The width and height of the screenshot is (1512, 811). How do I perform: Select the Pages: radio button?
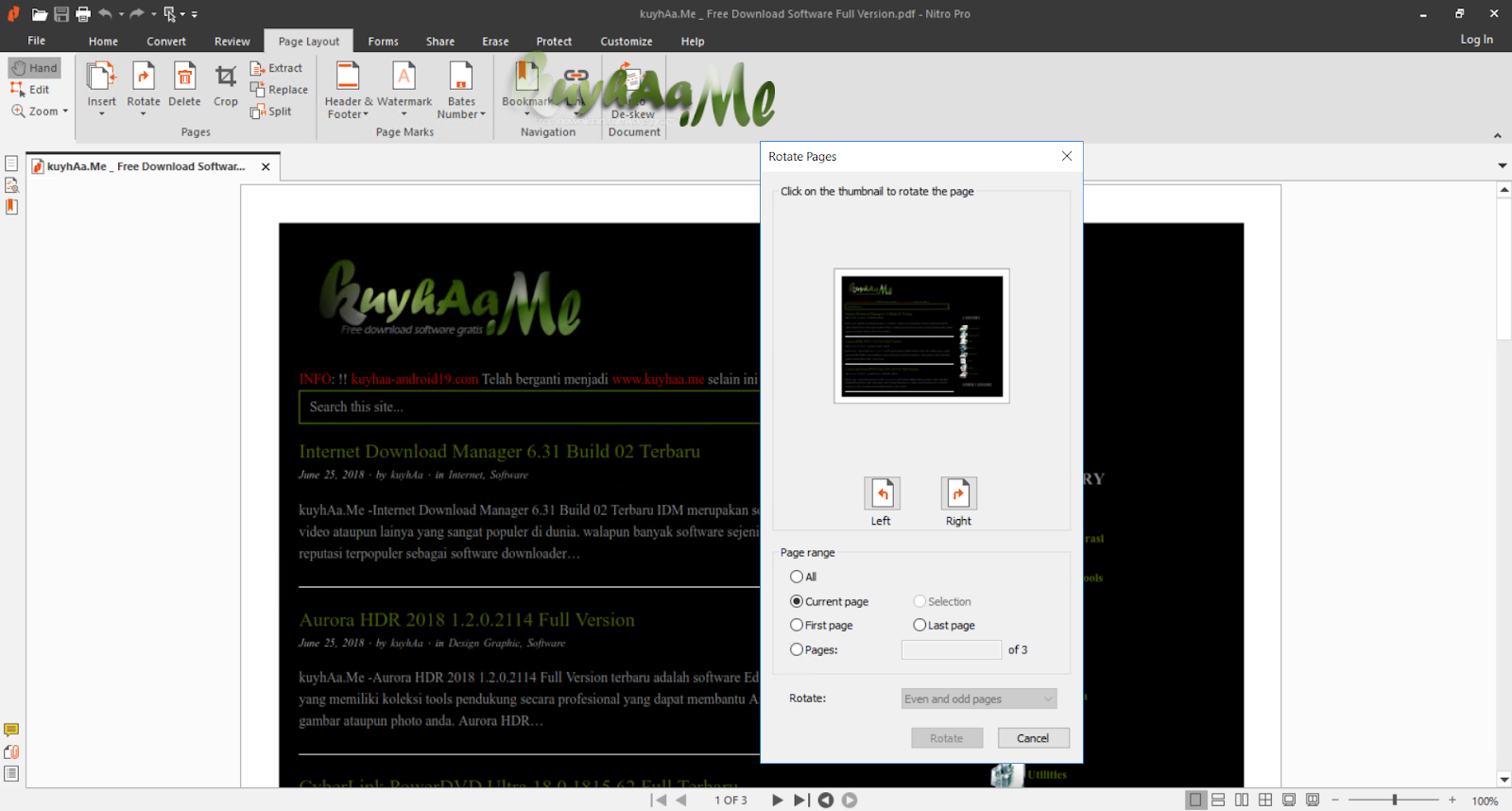(797, 649)
